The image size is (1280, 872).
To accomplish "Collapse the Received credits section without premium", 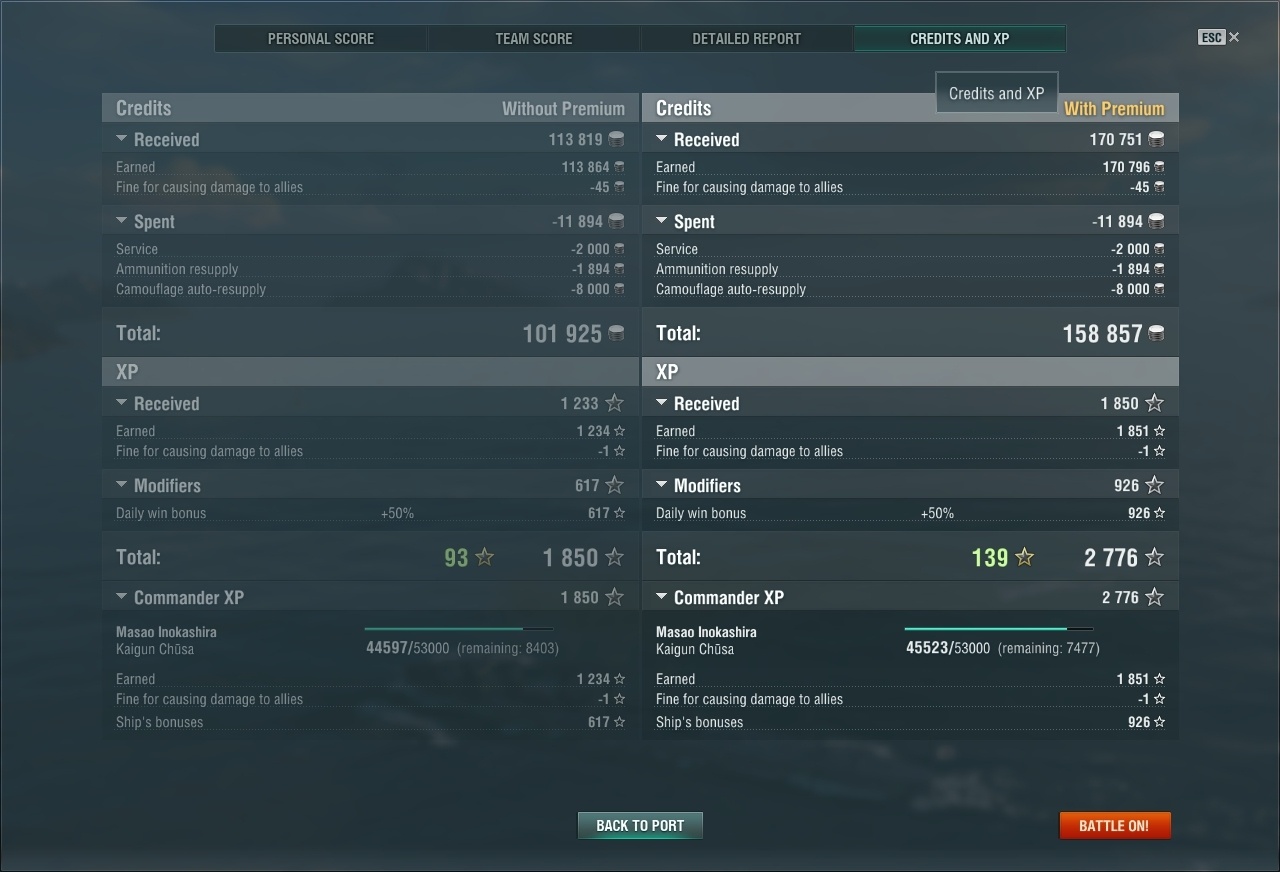I will point(122,139).
